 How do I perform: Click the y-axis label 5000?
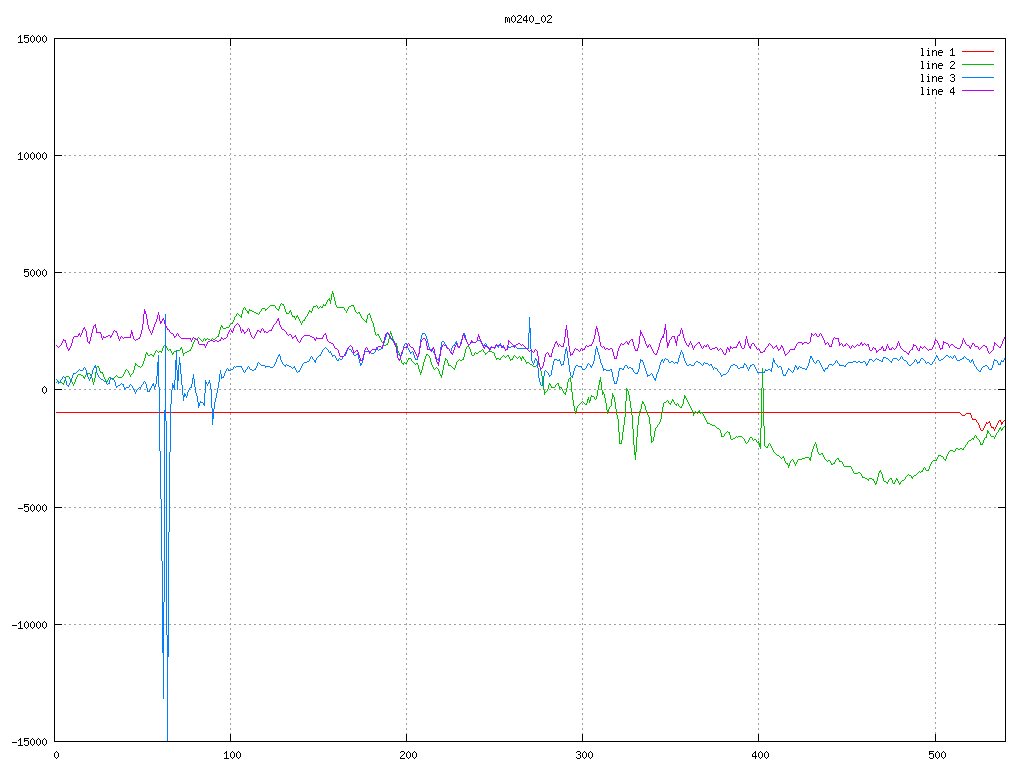36,273
